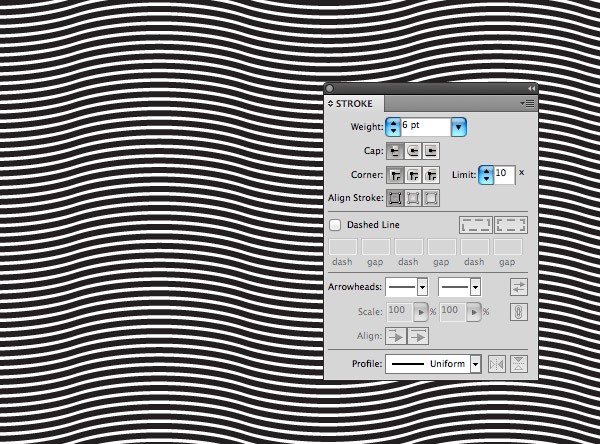
Task: Choose the Miter Join corner icon
Action: click(395, 174)
